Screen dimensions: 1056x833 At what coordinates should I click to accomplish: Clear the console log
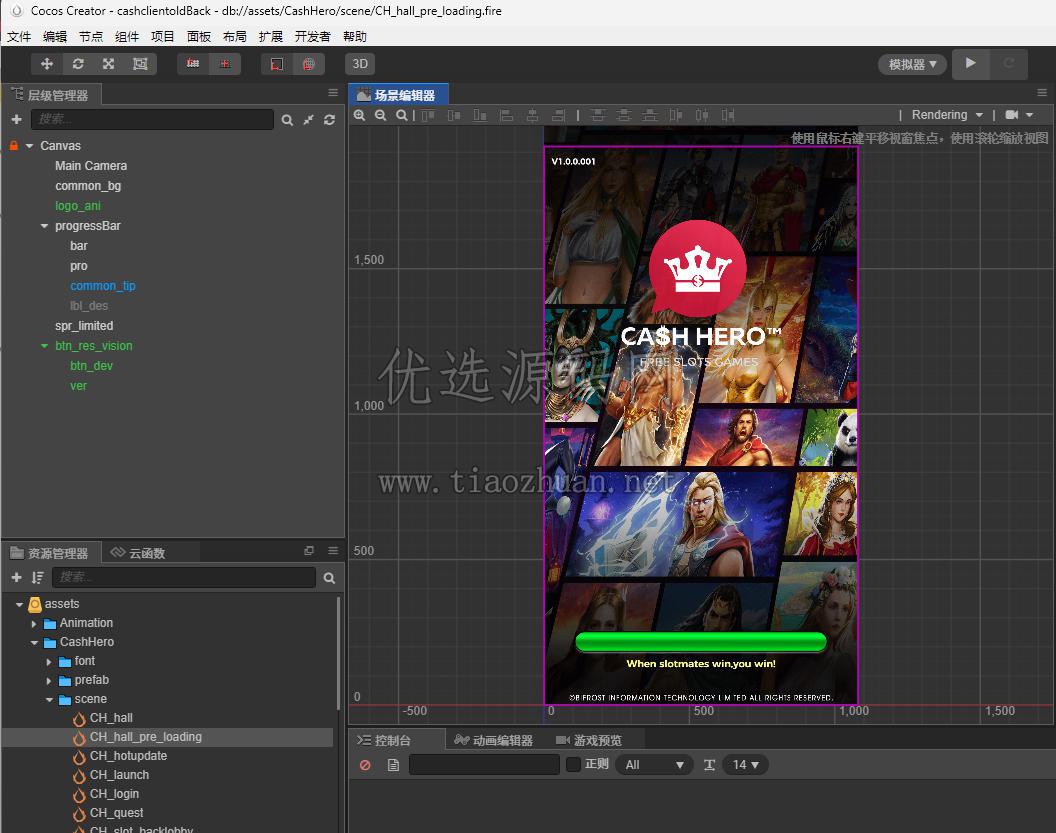(x=365, y=765)
